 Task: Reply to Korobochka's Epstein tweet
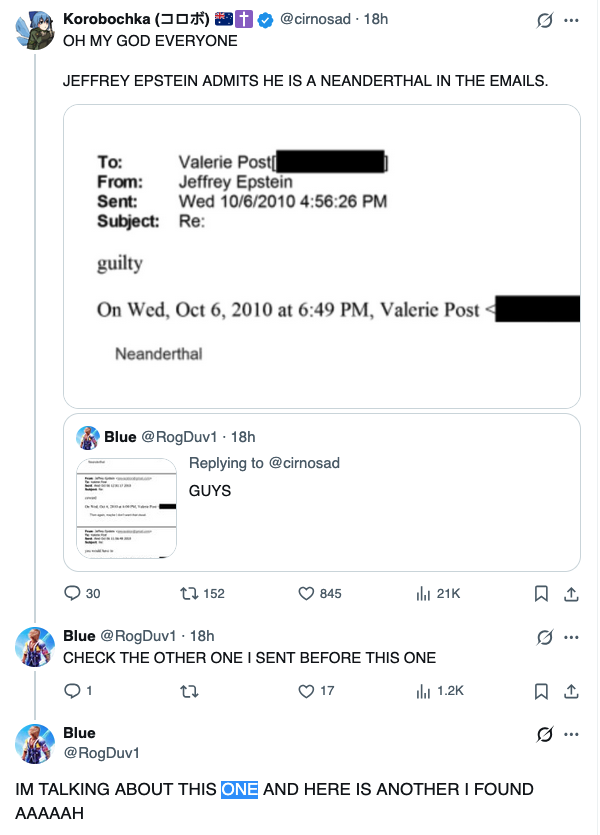[x=72, y=593]
